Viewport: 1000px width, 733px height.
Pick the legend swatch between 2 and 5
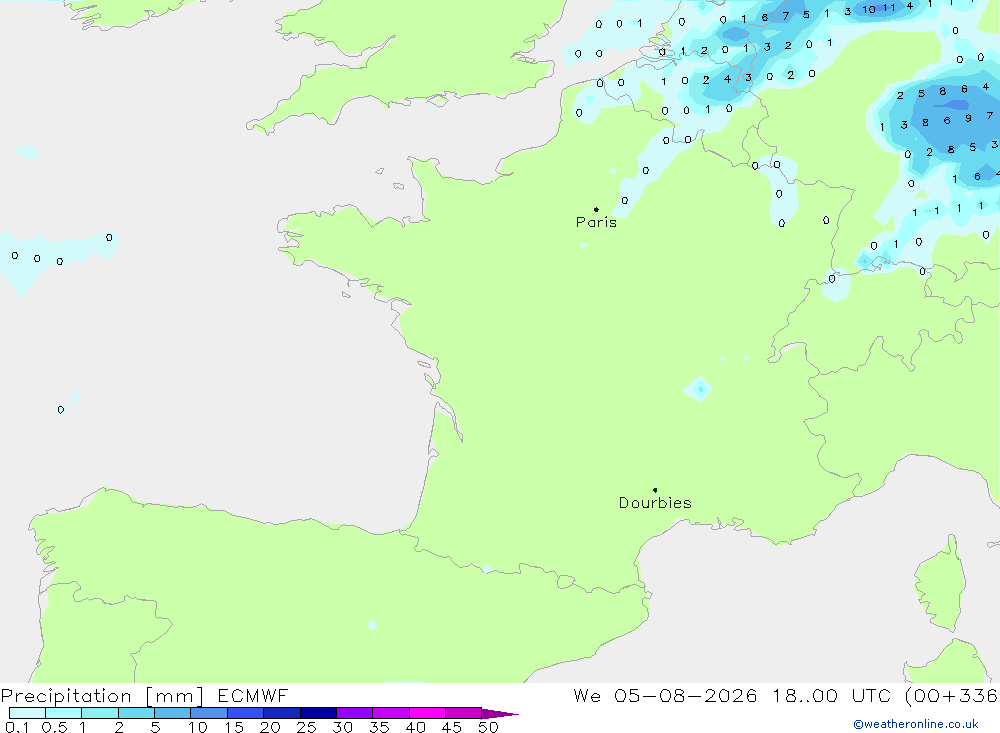click(x=136, y=713)
